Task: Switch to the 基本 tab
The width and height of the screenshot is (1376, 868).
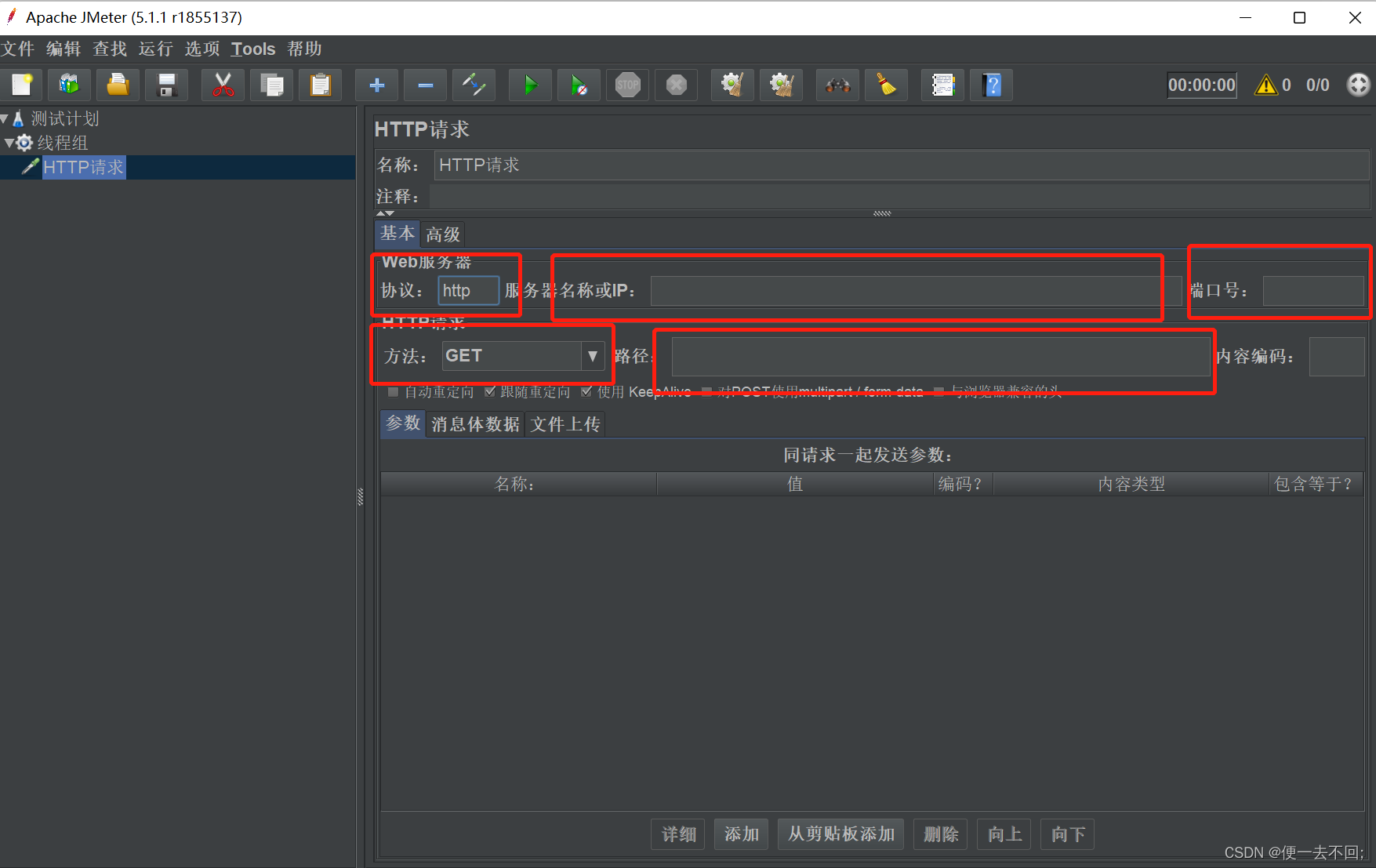Action: pos(398,234)
